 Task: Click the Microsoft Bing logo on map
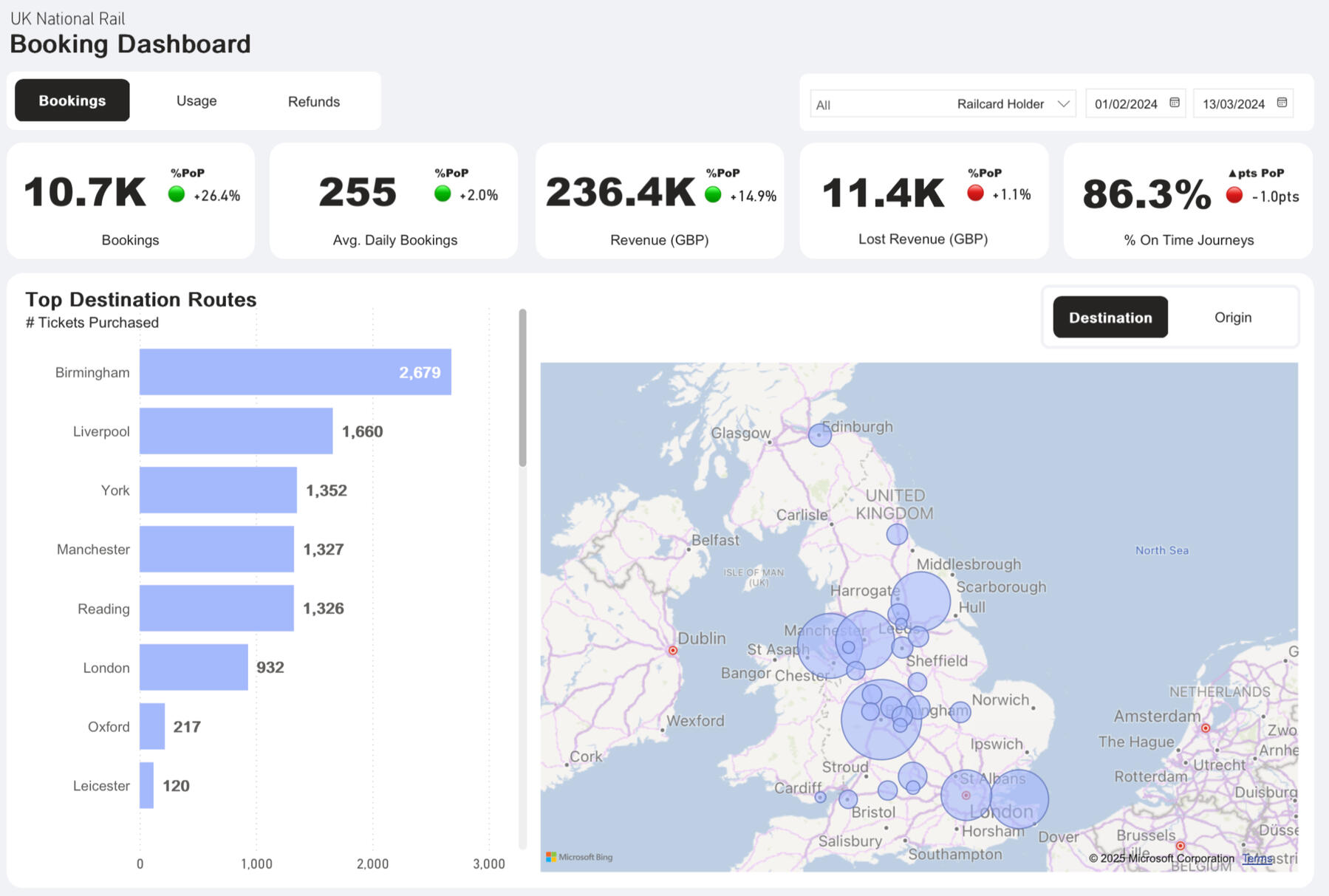[x=579, y=857]
